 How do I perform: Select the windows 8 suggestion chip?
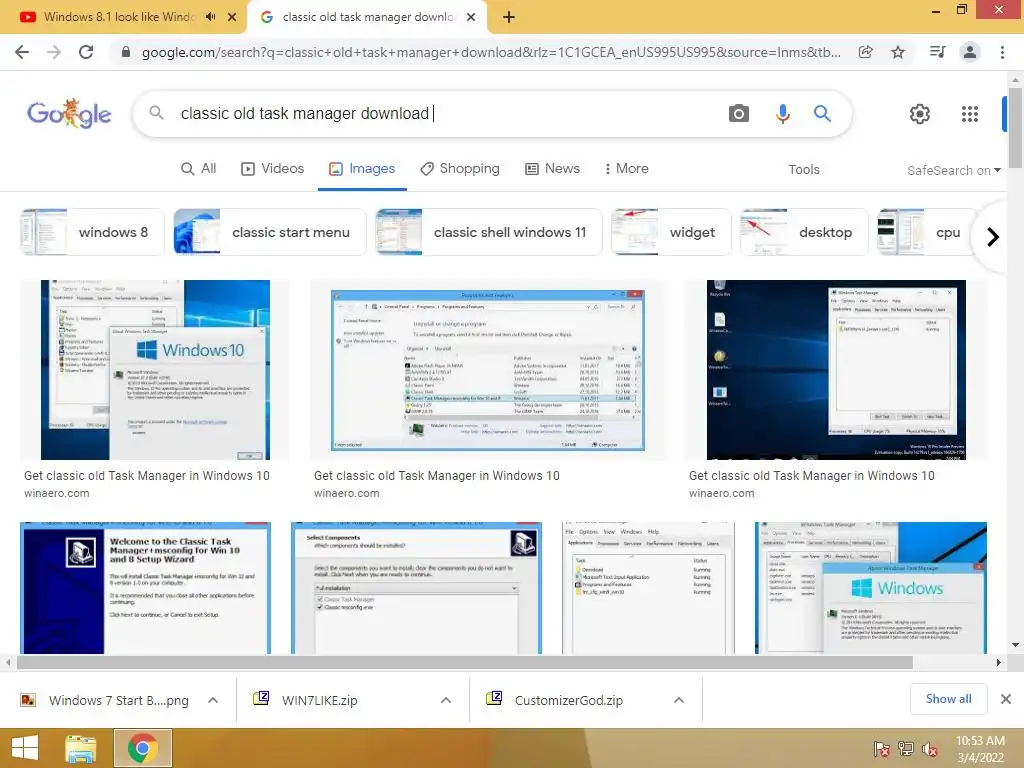[93, 232]
